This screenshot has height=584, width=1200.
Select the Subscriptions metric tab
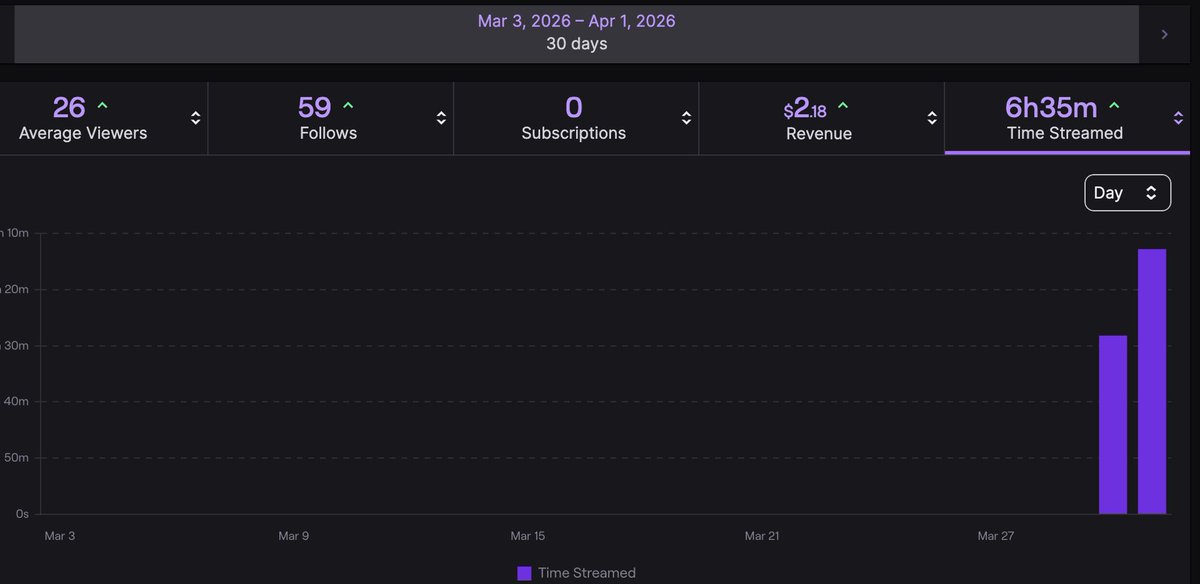click(575, 118)
